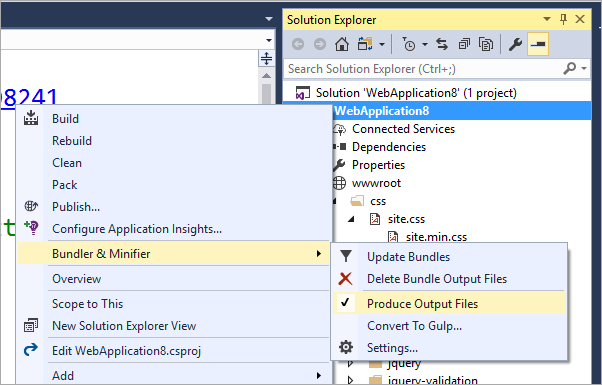Open the editor tab list dropdown arrow
The height and width of the screenshot is (385, 602).
(269, 19)
